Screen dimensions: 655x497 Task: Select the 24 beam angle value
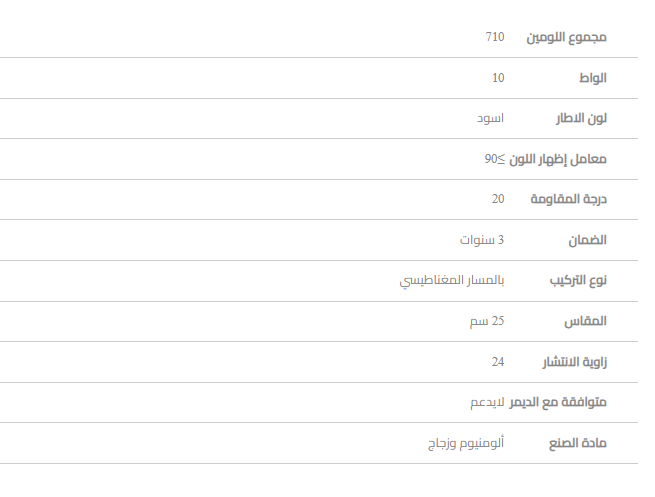click(x=498, y=362)
